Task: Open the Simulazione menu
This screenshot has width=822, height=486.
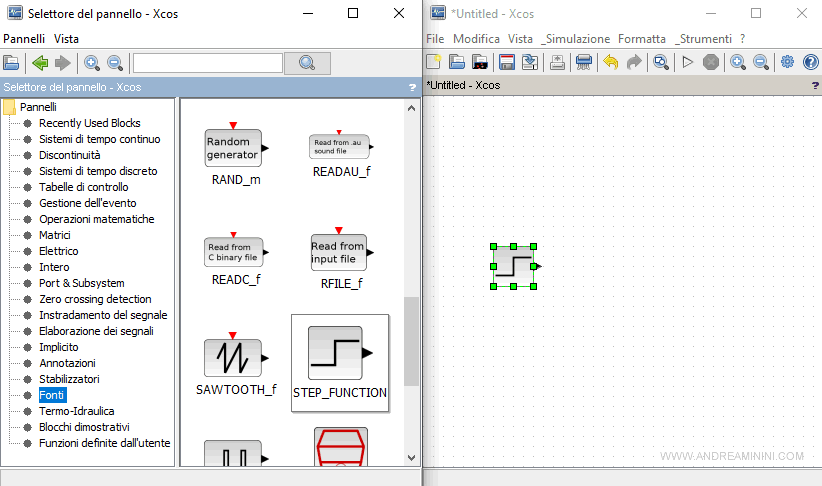Action: 576,39
